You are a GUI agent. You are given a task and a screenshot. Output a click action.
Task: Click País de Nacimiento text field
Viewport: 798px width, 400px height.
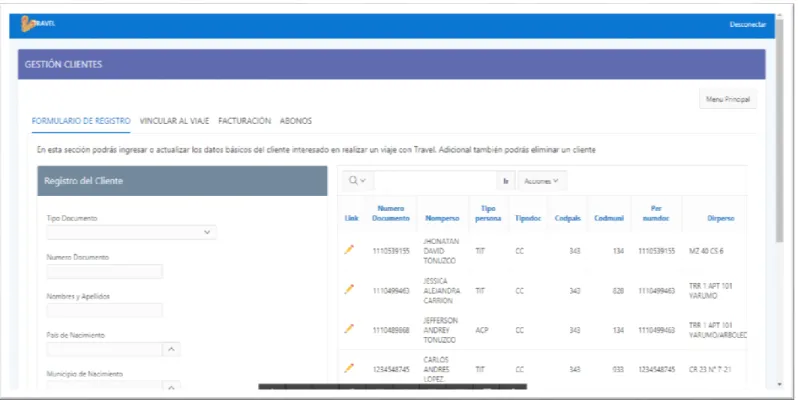[x=104, y=349]
